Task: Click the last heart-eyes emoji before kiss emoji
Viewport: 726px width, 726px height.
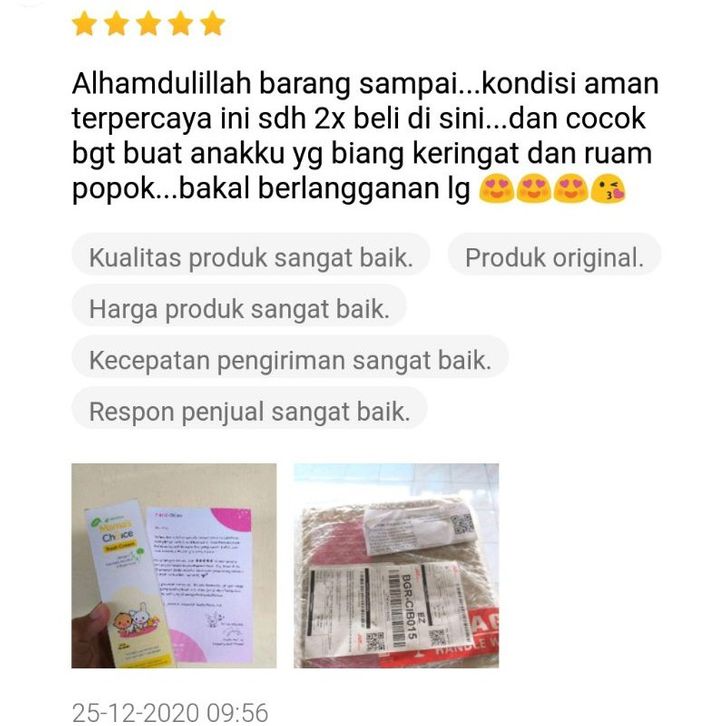Action: (571, 189)
